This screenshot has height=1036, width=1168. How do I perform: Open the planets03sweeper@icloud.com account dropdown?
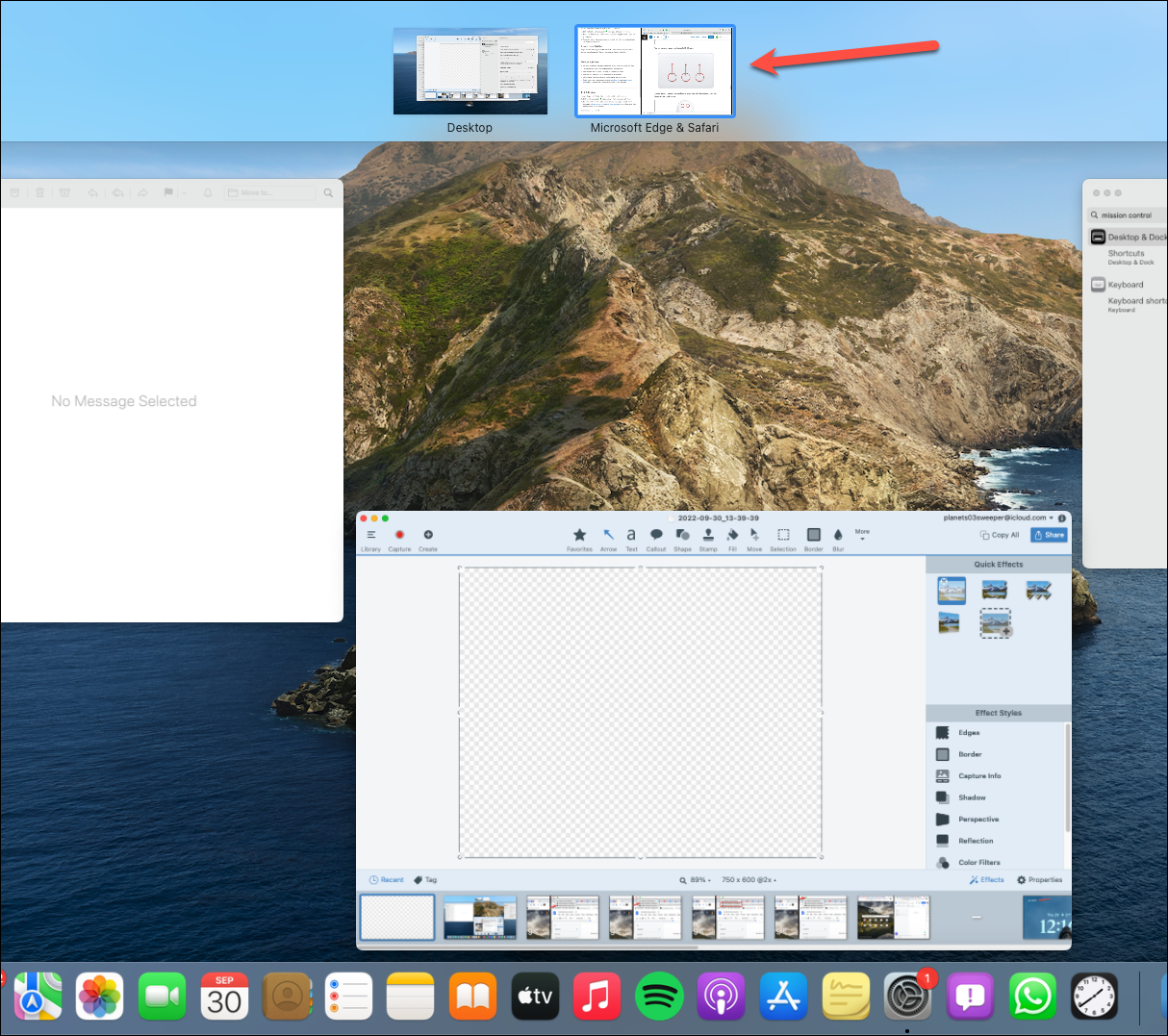click(x=998, y=518)
